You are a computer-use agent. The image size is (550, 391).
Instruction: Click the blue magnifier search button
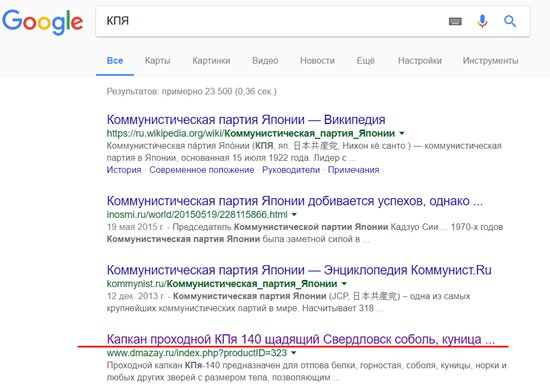click(510, 21)
